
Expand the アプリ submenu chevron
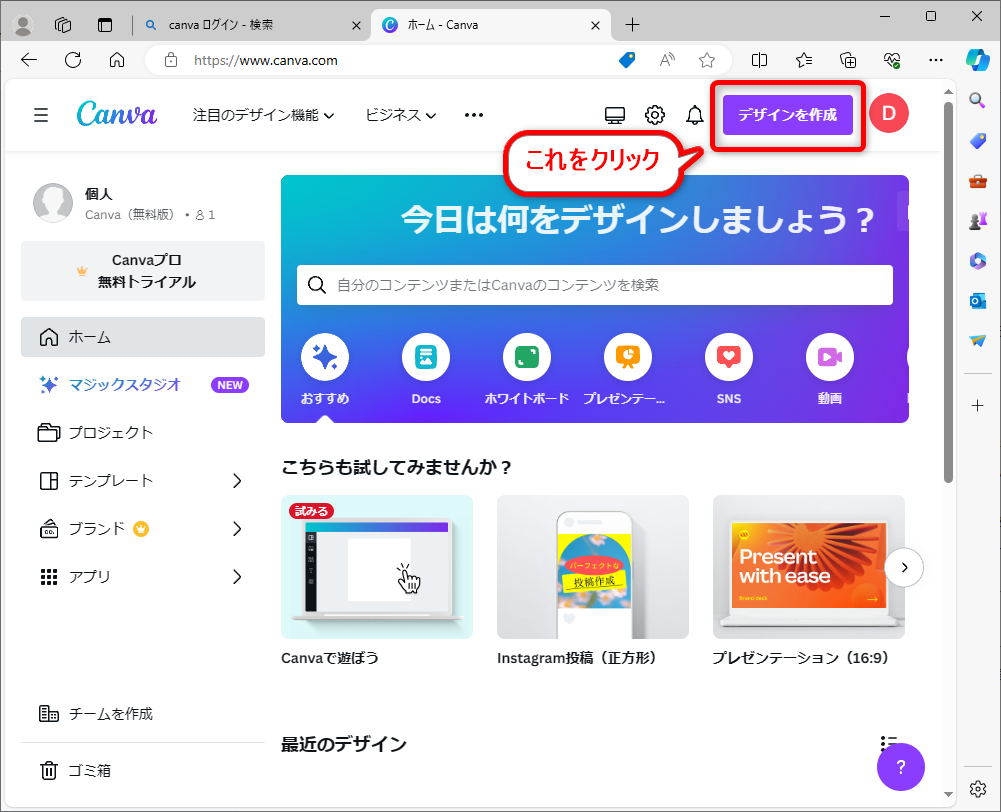(237, 577)
